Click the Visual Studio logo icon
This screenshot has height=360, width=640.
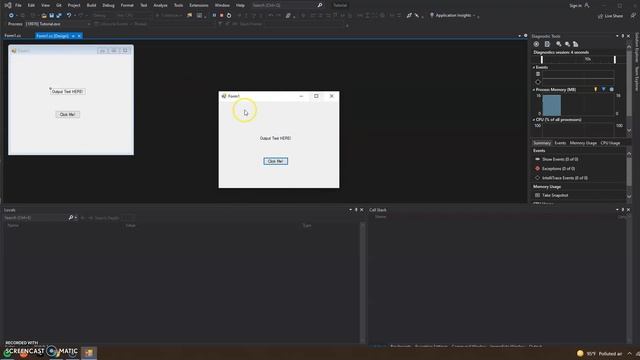[8, 5]
